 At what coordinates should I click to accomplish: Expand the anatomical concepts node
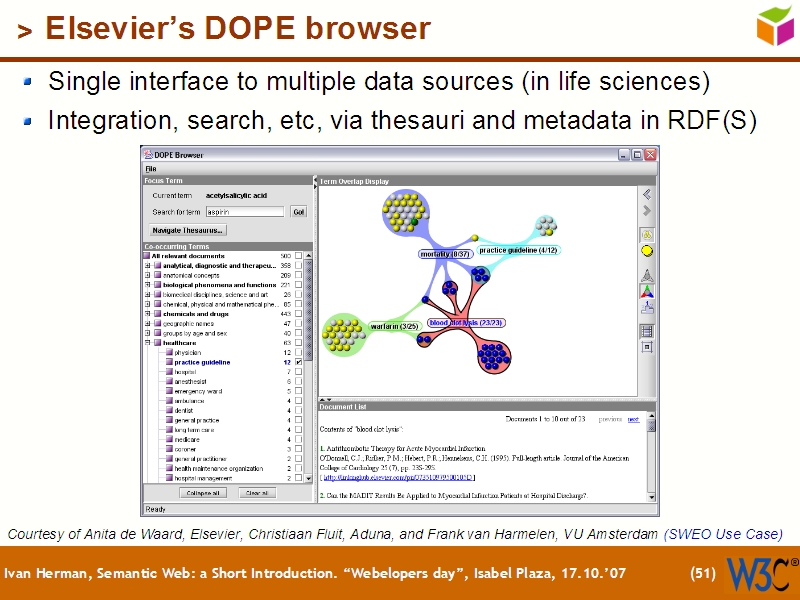[146, 276]
